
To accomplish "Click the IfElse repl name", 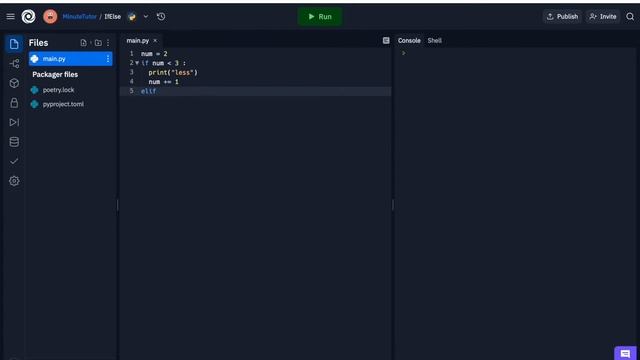I will 113,17.
